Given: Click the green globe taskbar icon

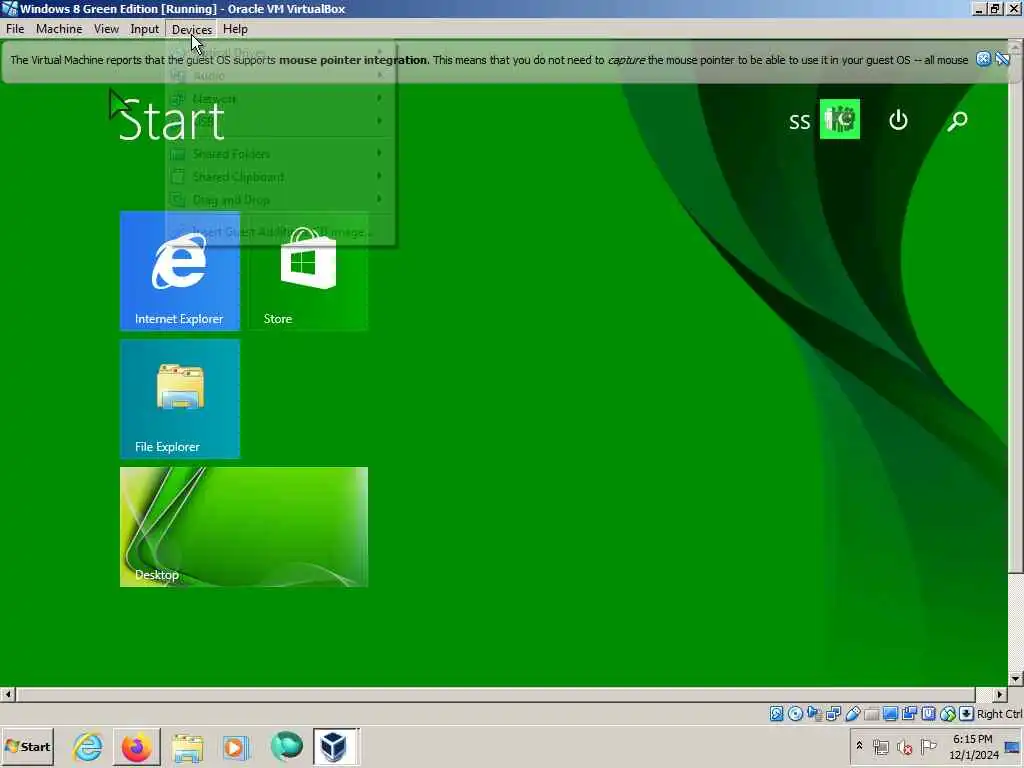Looking at the screenshot, I should coord(286,746).
